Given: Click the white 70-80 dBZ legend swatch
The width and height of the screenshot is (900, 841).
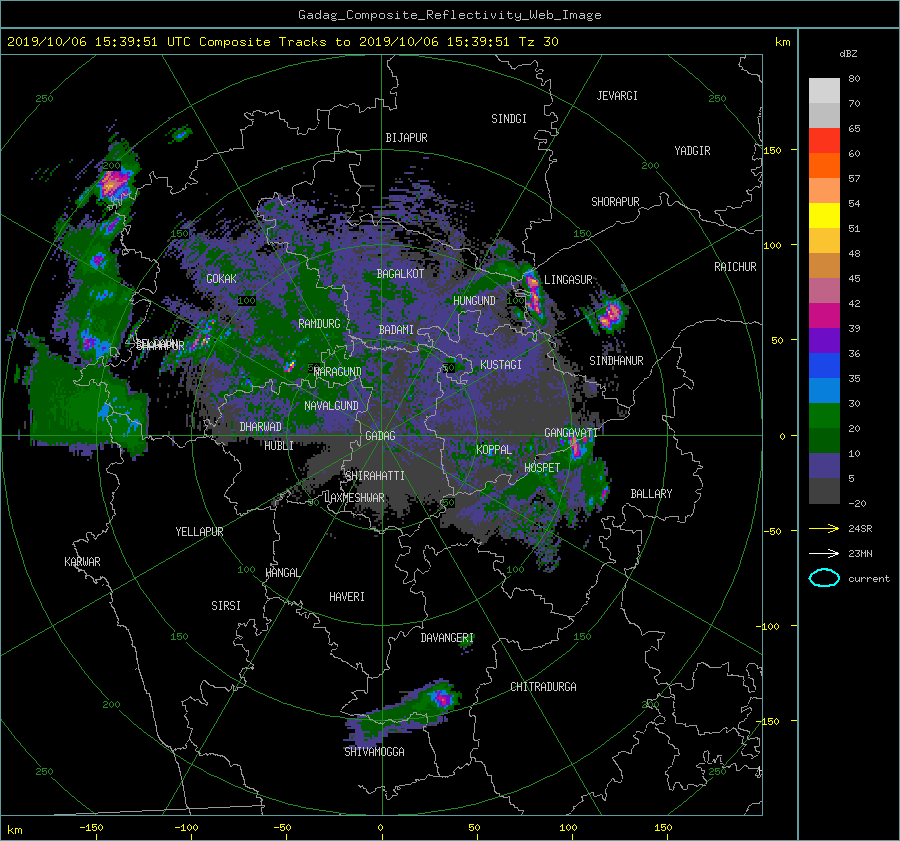Looking at the screenshot, I should (x=824, y=91).
